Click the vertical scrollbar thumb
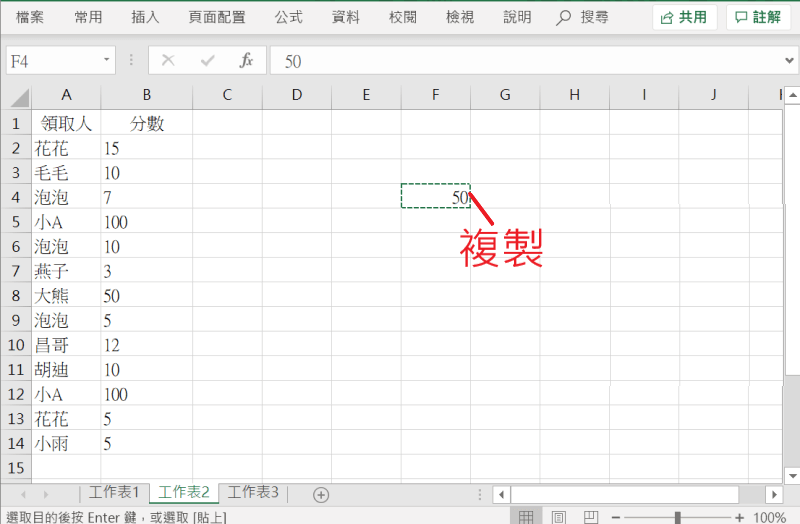 (x=792, y=240)
